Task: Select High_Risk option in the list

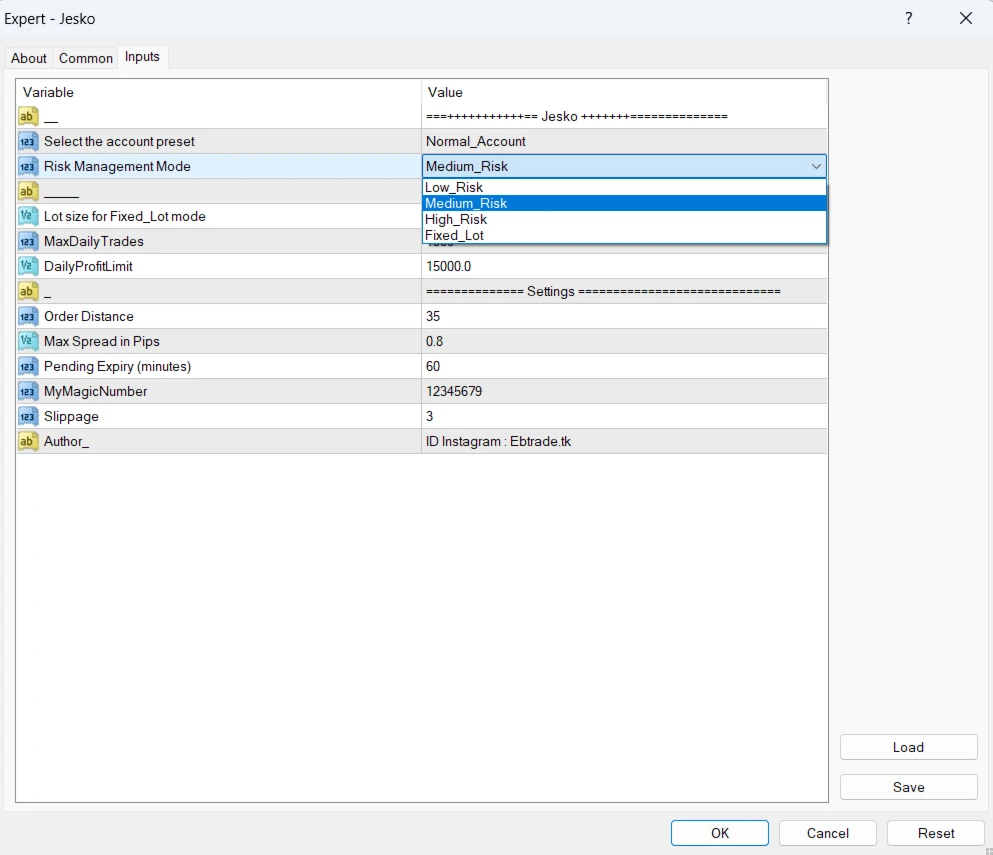Action: [x=456, y=219]
